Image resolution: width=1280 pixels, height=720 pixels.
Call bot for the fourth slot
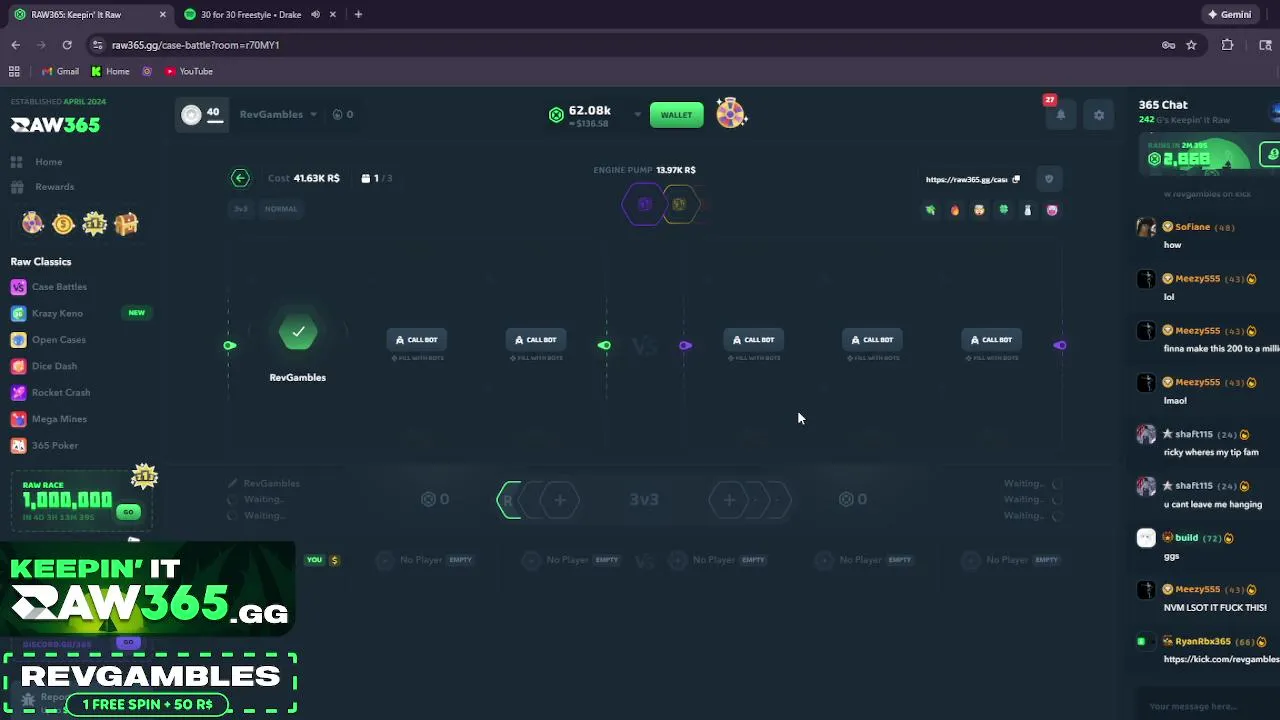(754, 340)
